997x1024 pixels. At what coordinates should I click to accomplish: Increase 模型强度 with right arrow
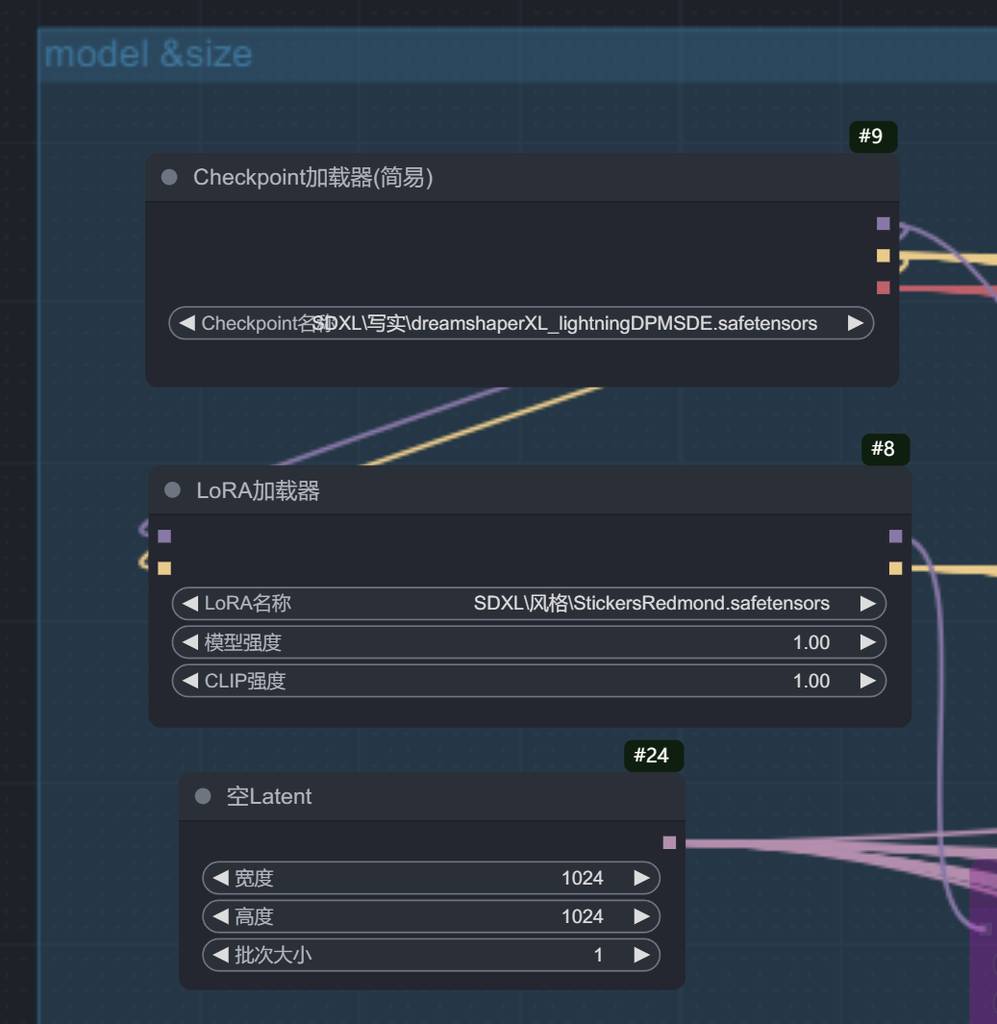click(867, 642)
